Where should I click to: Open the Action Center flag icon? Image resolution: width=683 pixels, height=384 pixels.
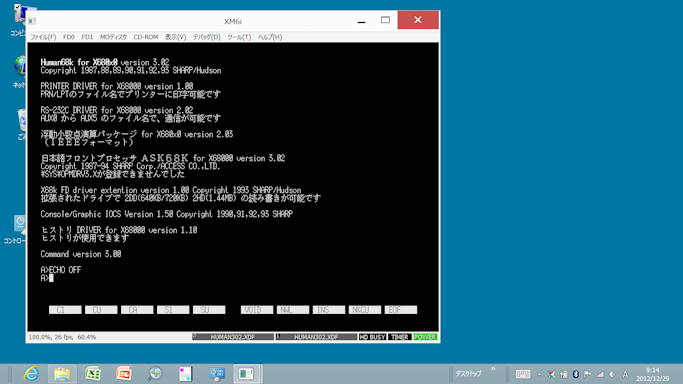point(587,374)
